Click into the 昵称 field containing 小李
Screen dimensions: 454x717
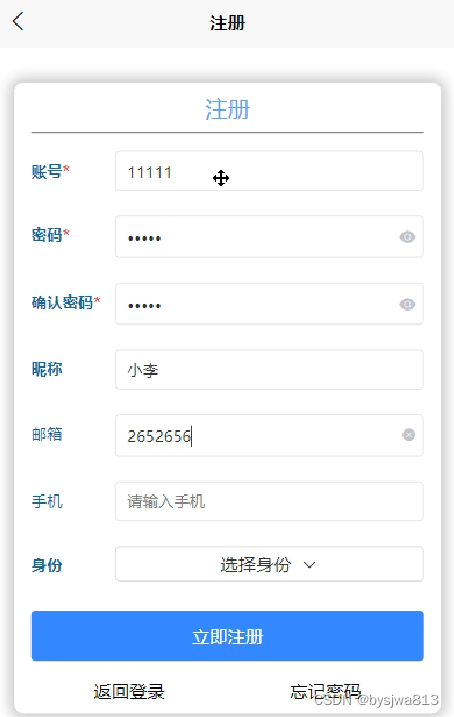[x=269, y=369]
